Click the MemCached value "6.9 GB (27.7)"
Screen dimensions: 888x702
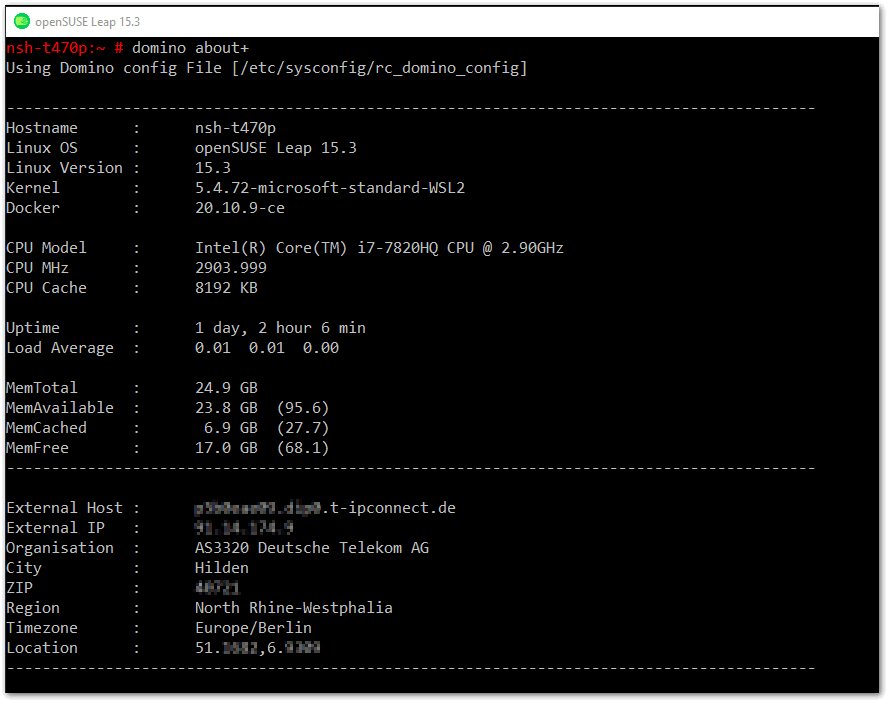click(266, 428)
